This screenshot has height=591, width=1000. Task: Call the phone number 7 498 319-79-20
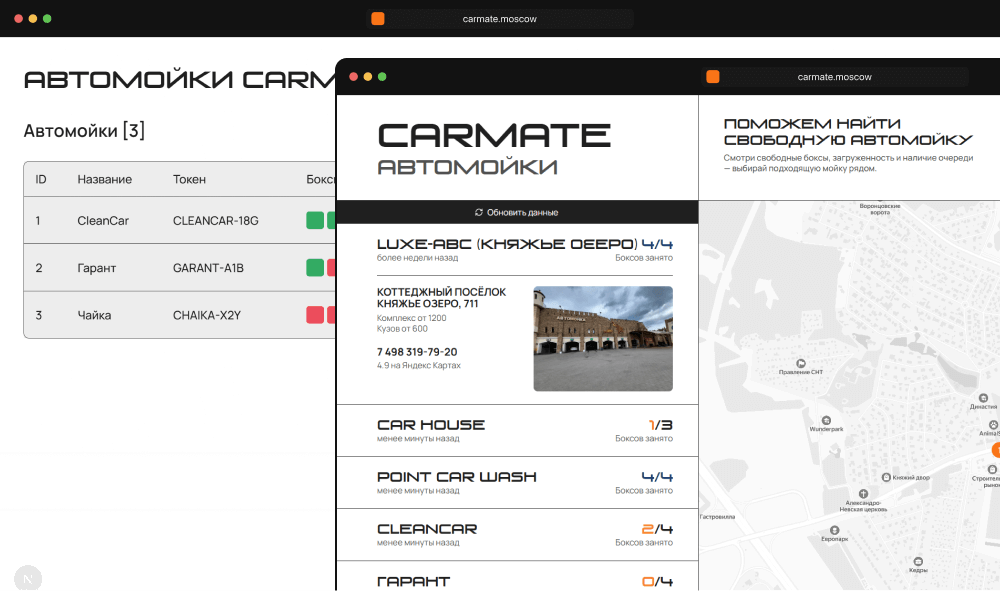click(x=417, y=352)
